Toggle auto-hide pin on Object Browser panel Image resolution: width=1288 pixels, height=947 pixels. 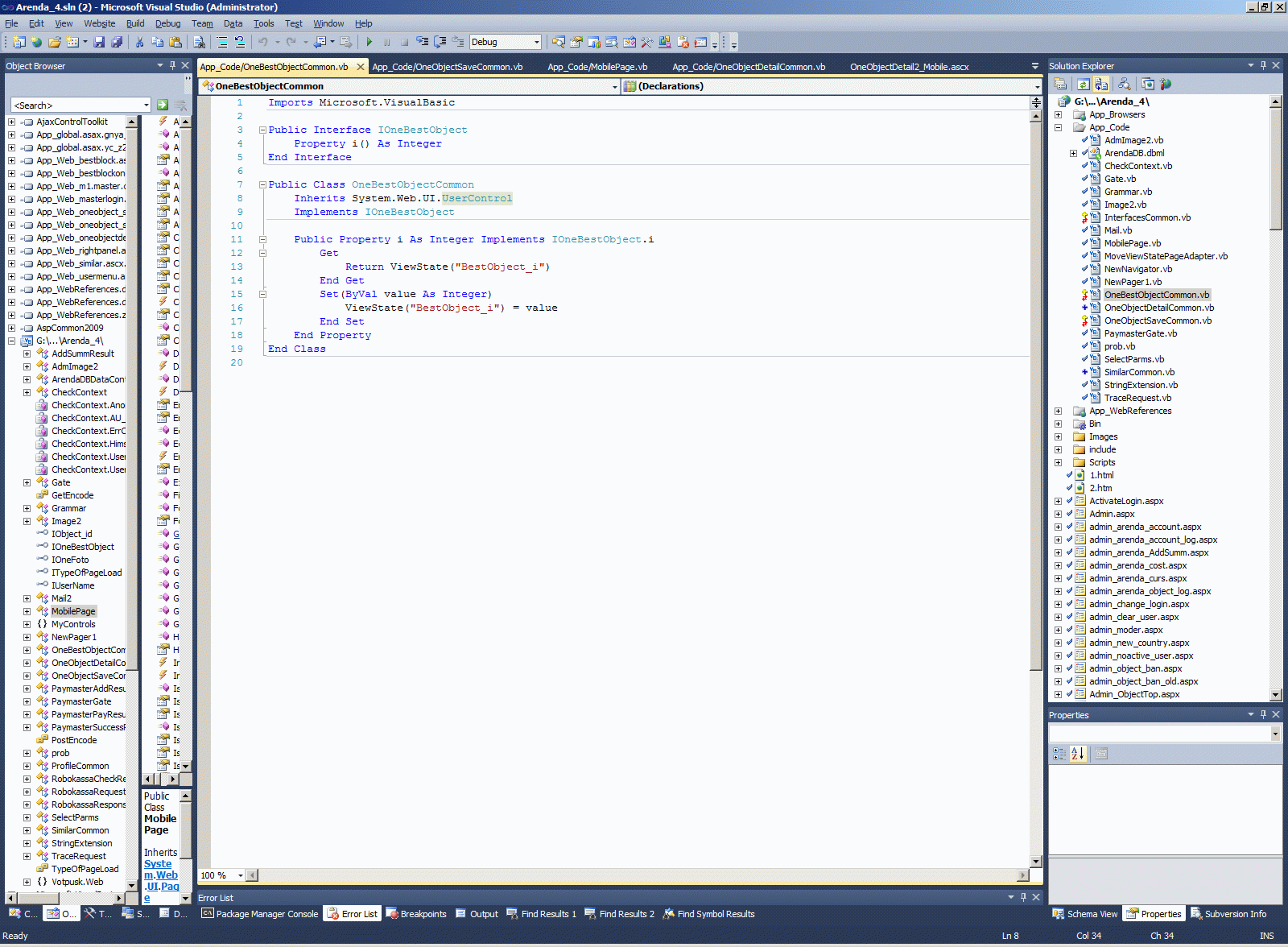pos(172,65)
